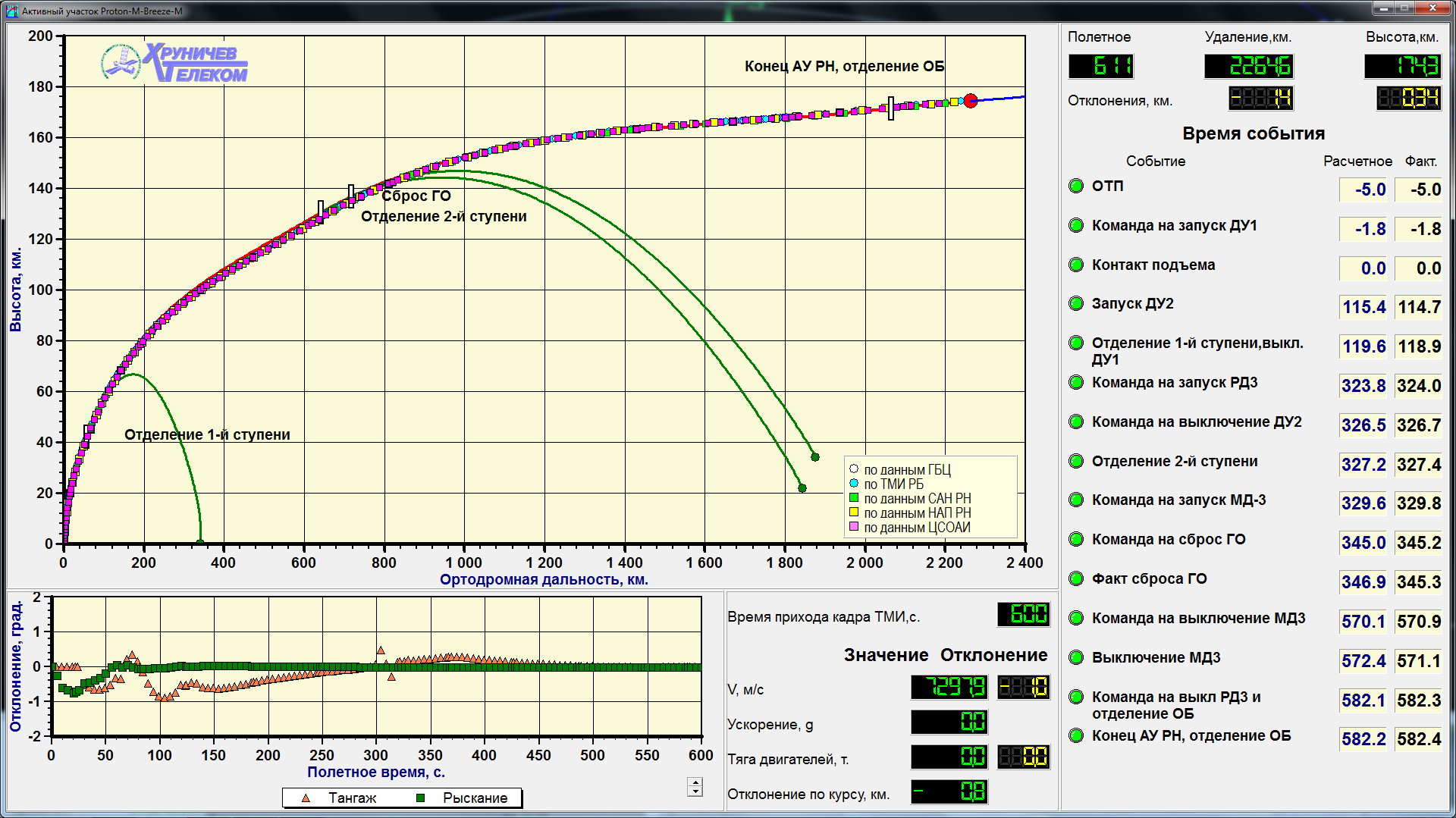Click the green indicator next to ОТП
This screenshot has width=1456, height=818.
(1075, 186)
